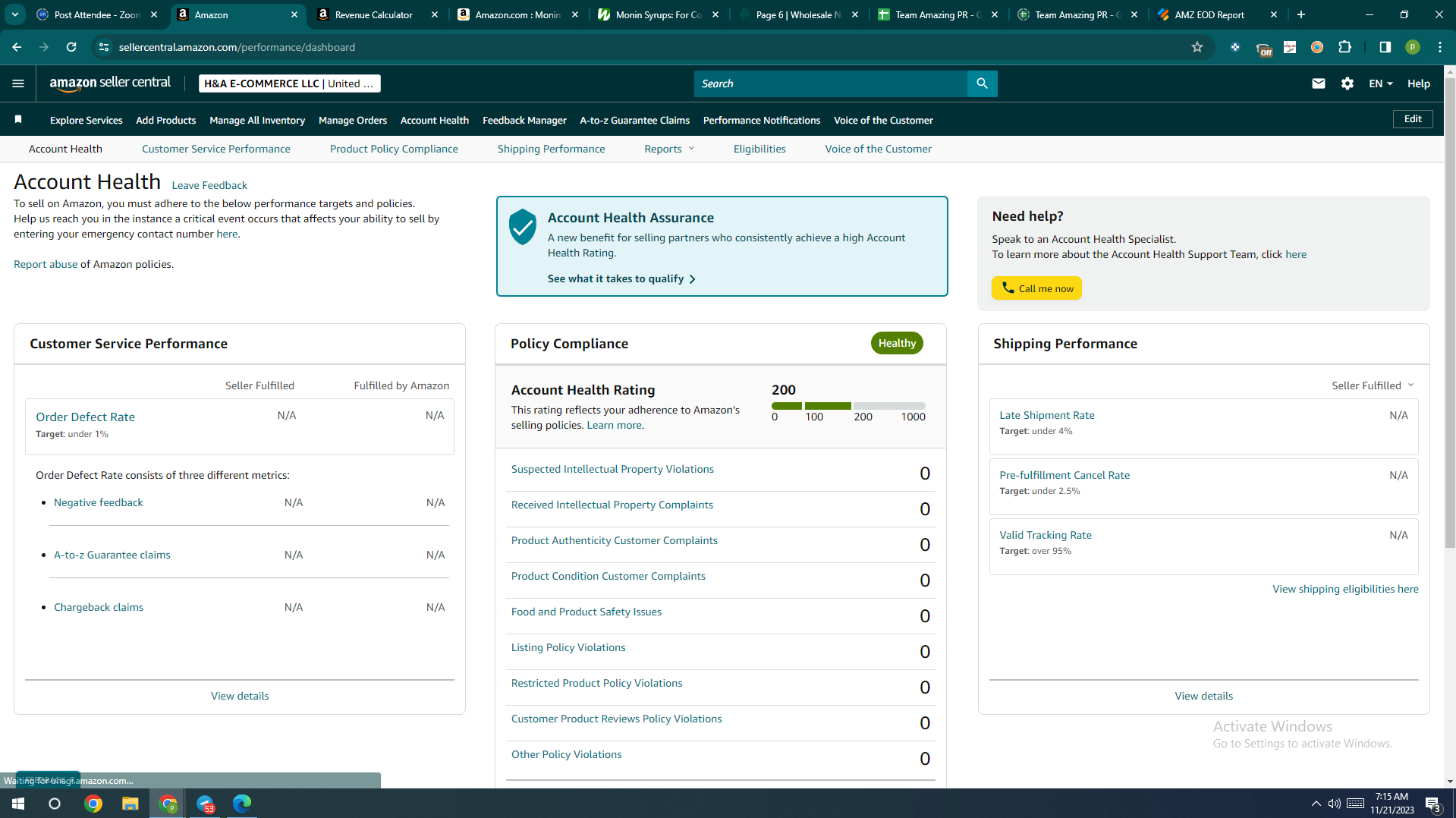Open the Chrome profile avatar

(1413, 47)
